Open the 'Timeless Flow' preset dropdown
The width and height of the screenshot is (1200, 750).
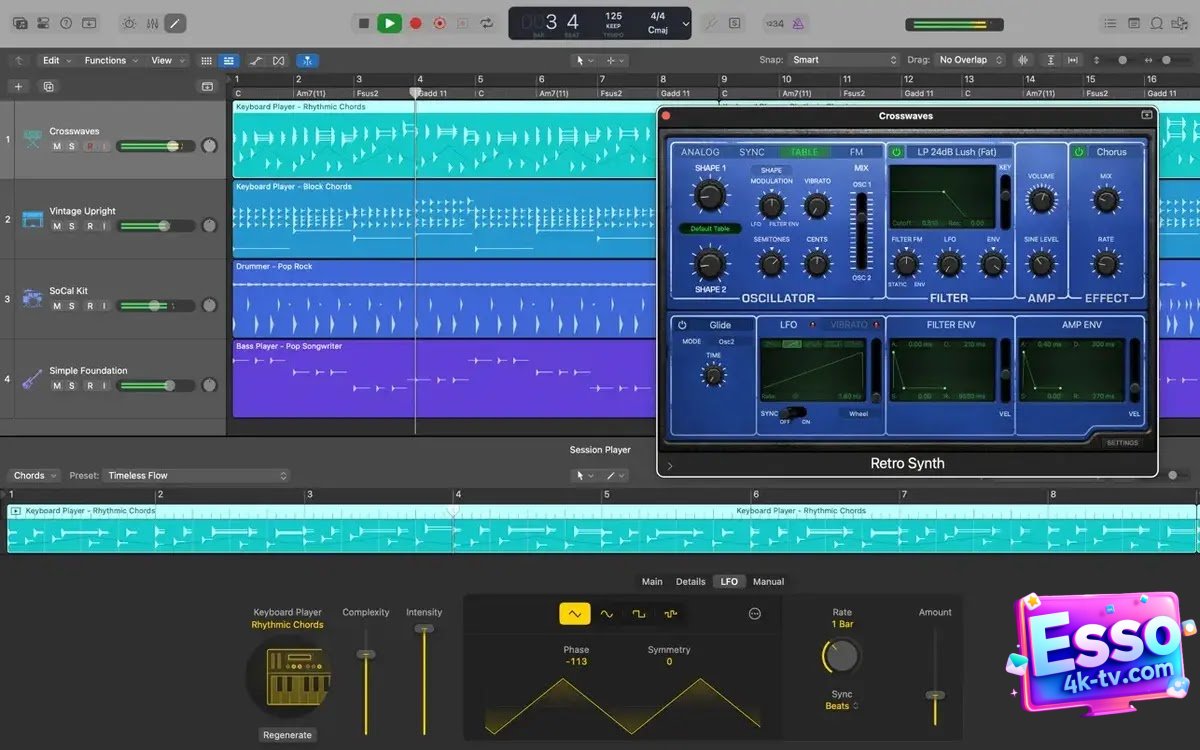pos(195,475)
